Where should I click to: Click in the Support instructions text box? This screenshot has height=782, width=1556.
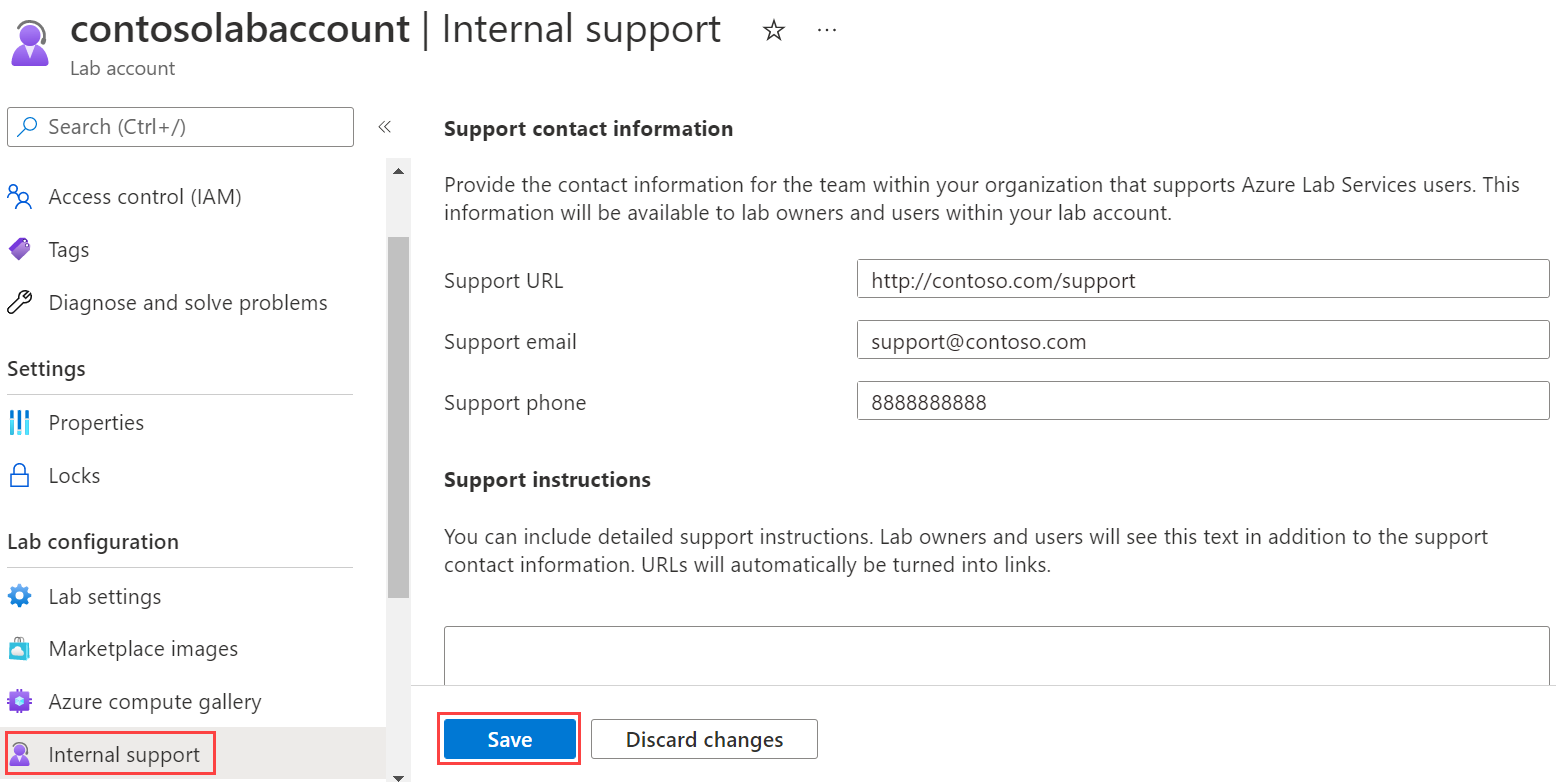pyautogui.click(x=996, y=655)
